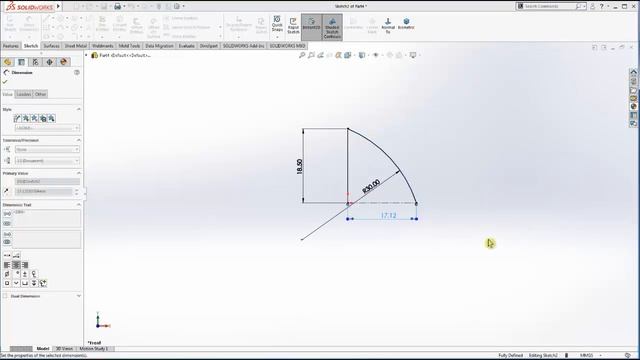
Task: Click the Print icon in the title bar
Action: [x=118, y=6]
